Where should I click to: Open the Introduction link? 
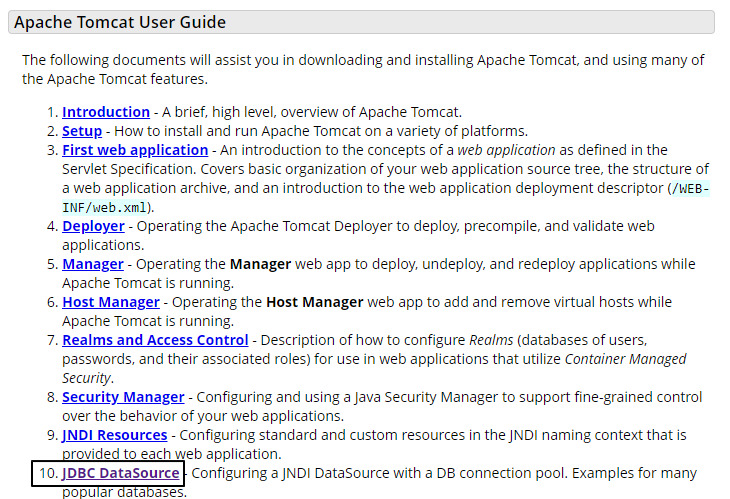click(x=106, y=112)
